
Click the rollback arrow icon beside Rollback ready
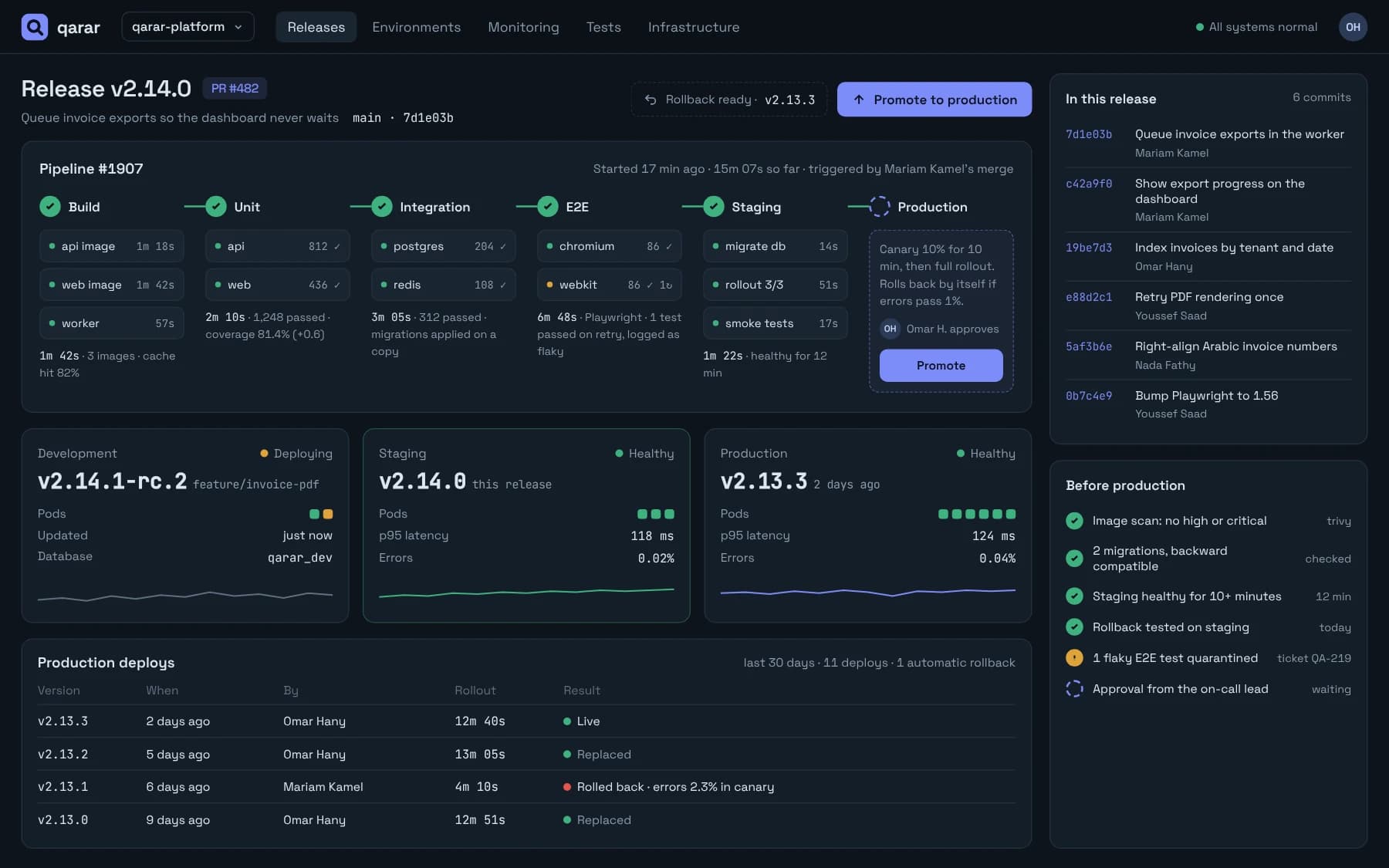pos(651,100)
